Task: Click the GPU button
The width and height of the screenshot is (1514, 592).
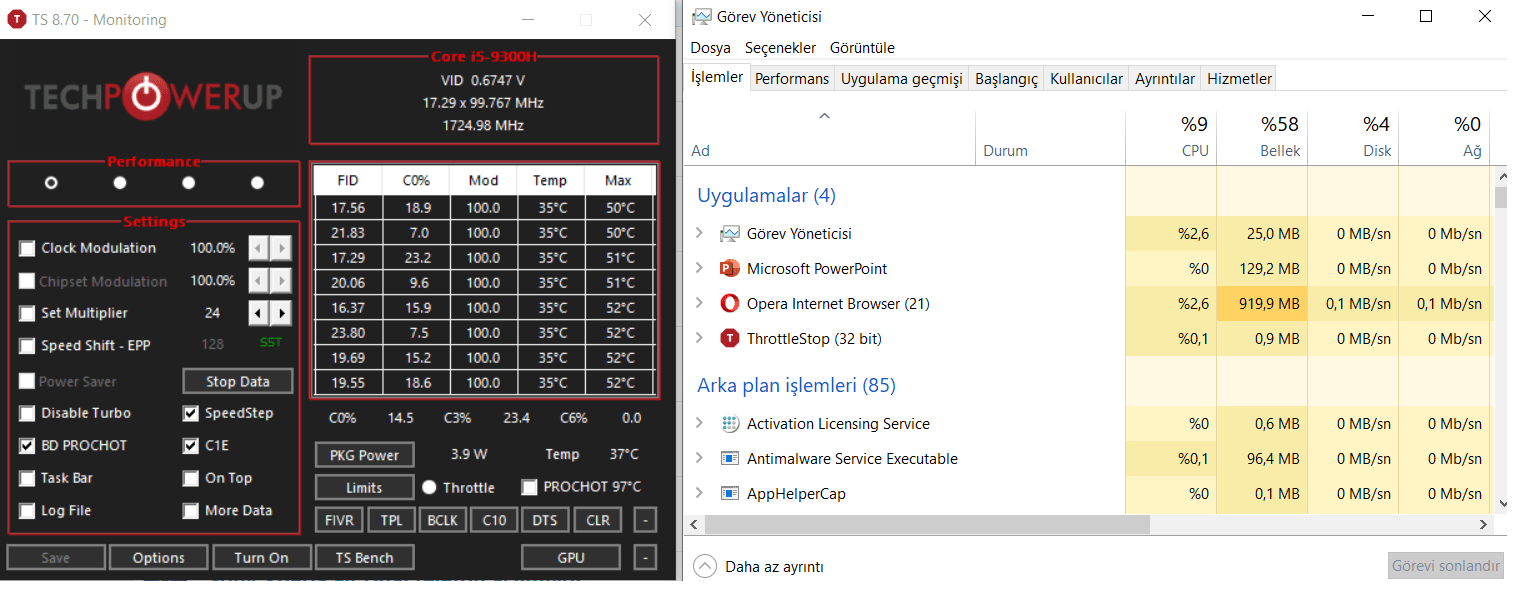Action: click(x=571, y=558)
